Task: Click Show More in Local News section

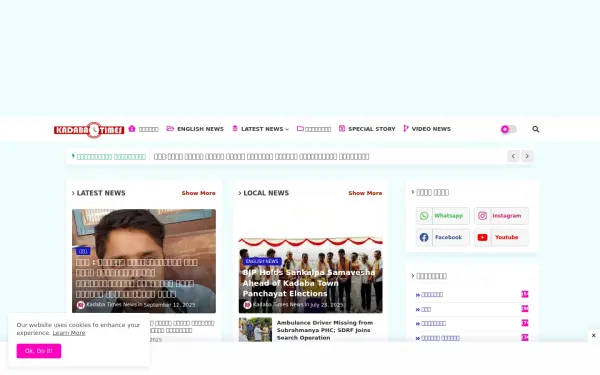Action: coord(365,193)
